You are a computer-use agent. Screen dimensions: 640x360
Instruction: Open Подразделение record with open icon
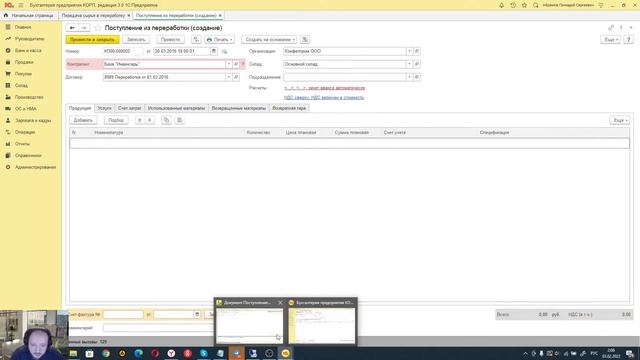click(417, 77)
